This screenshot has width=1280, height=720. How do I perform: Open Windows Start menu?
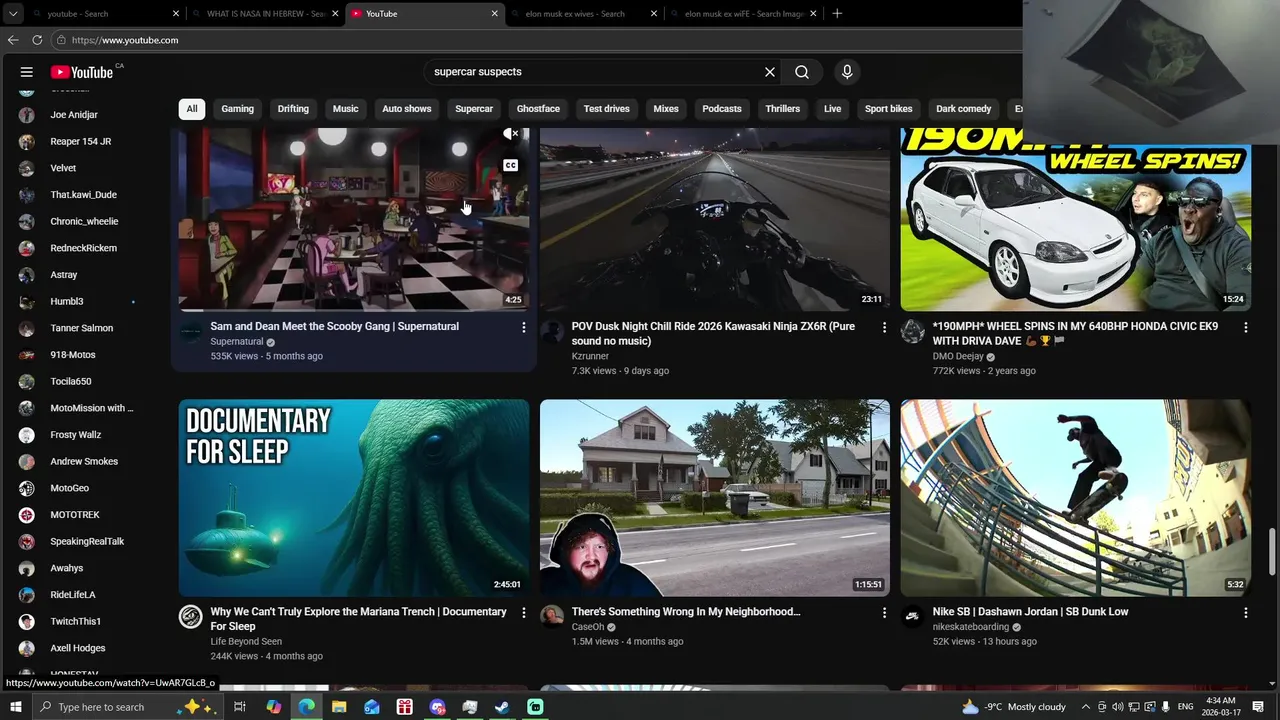point(16,707)
